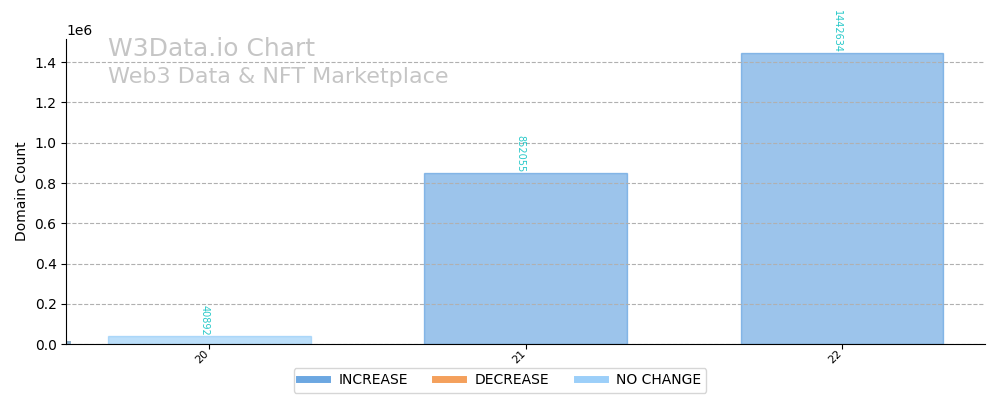Click the 40892 value label
The image size is (1000, 400).
tap(205, 321)
